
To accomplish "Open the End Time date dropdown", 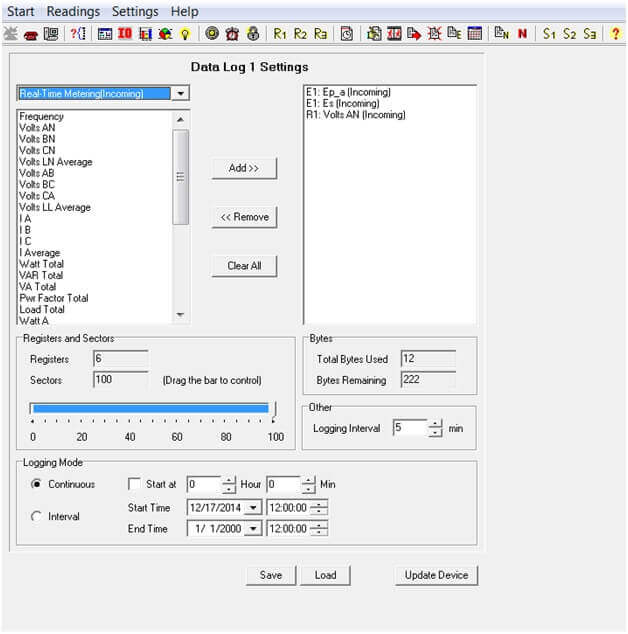I will (x=253, y=529).
